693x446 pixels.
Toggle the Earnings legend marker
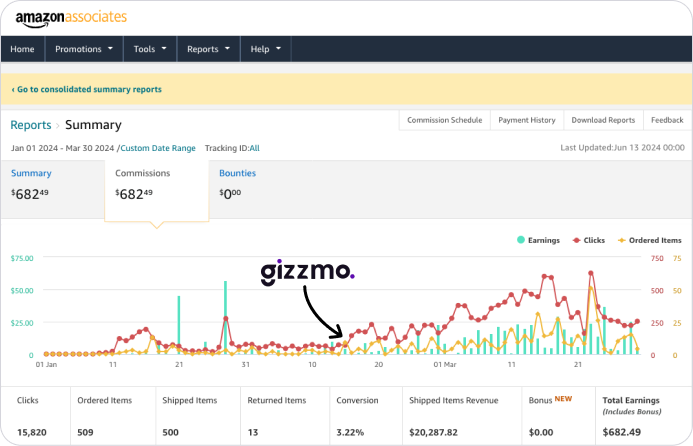coord(521,240)
